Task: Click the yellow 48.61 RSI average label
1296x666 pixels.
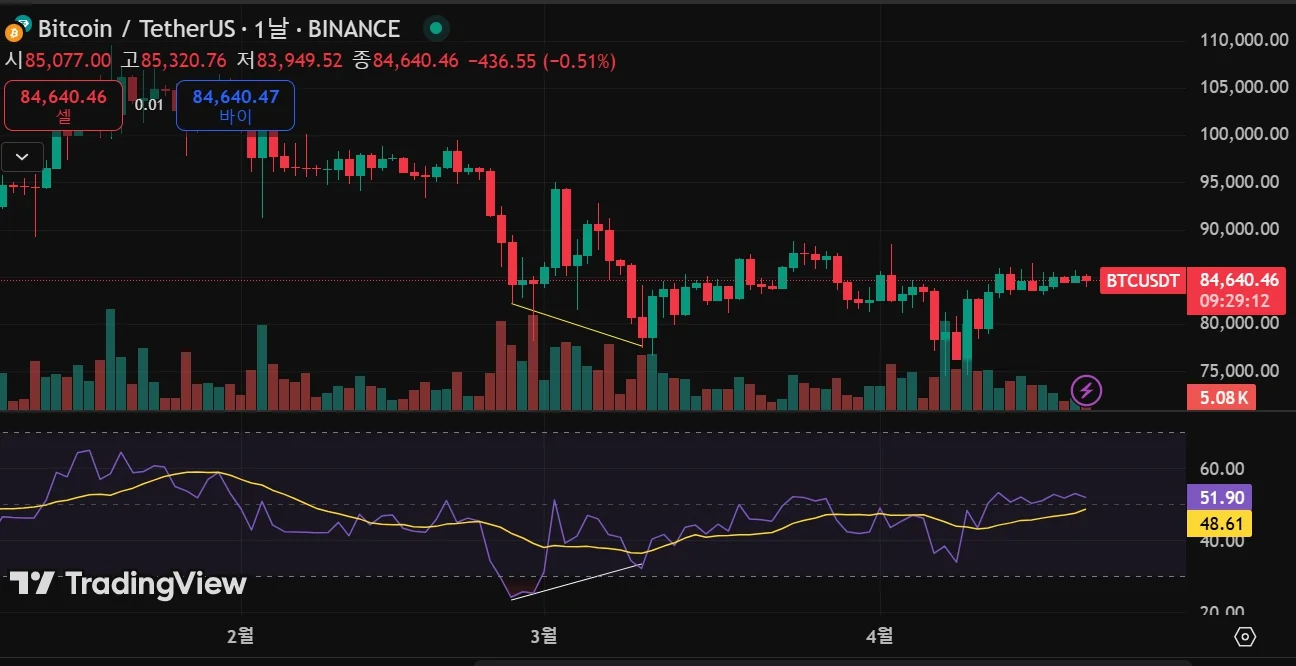Action: (x=1225, y=523)
